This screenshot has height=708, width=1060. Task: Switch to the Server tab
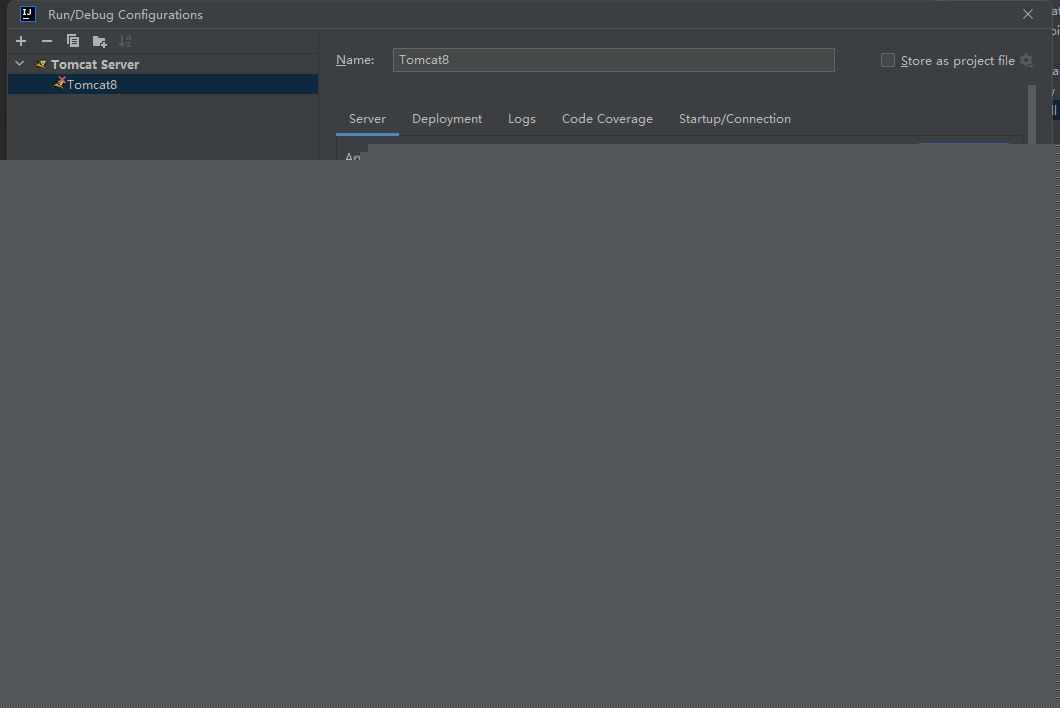pyautogui.click(x=367, y=119)
